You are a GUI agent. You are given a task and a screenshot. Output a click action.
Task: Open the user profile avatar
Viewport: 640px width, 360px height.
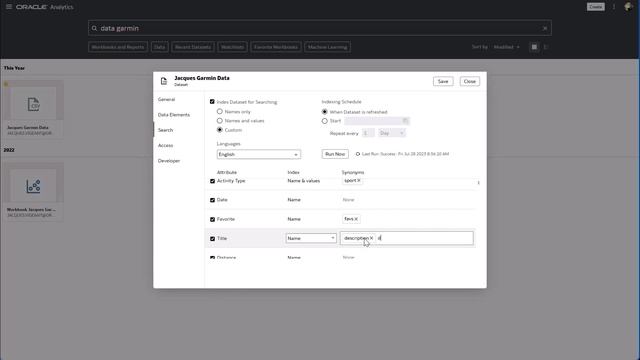(628, 7)
